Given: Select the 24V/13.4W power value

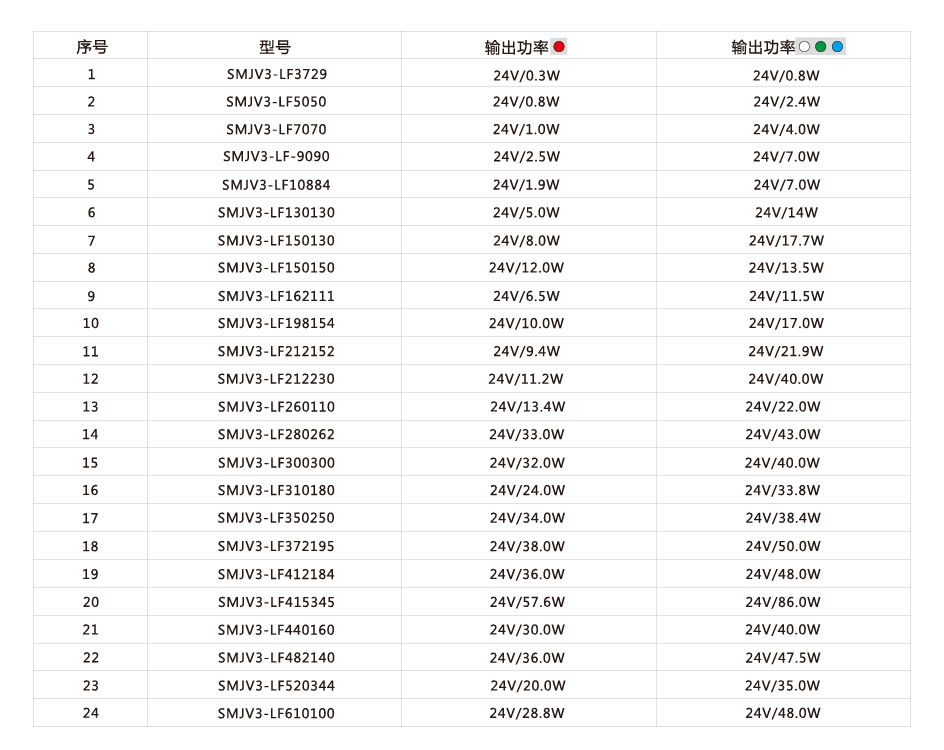Looking at the screenshot, I should coord(527,407).
